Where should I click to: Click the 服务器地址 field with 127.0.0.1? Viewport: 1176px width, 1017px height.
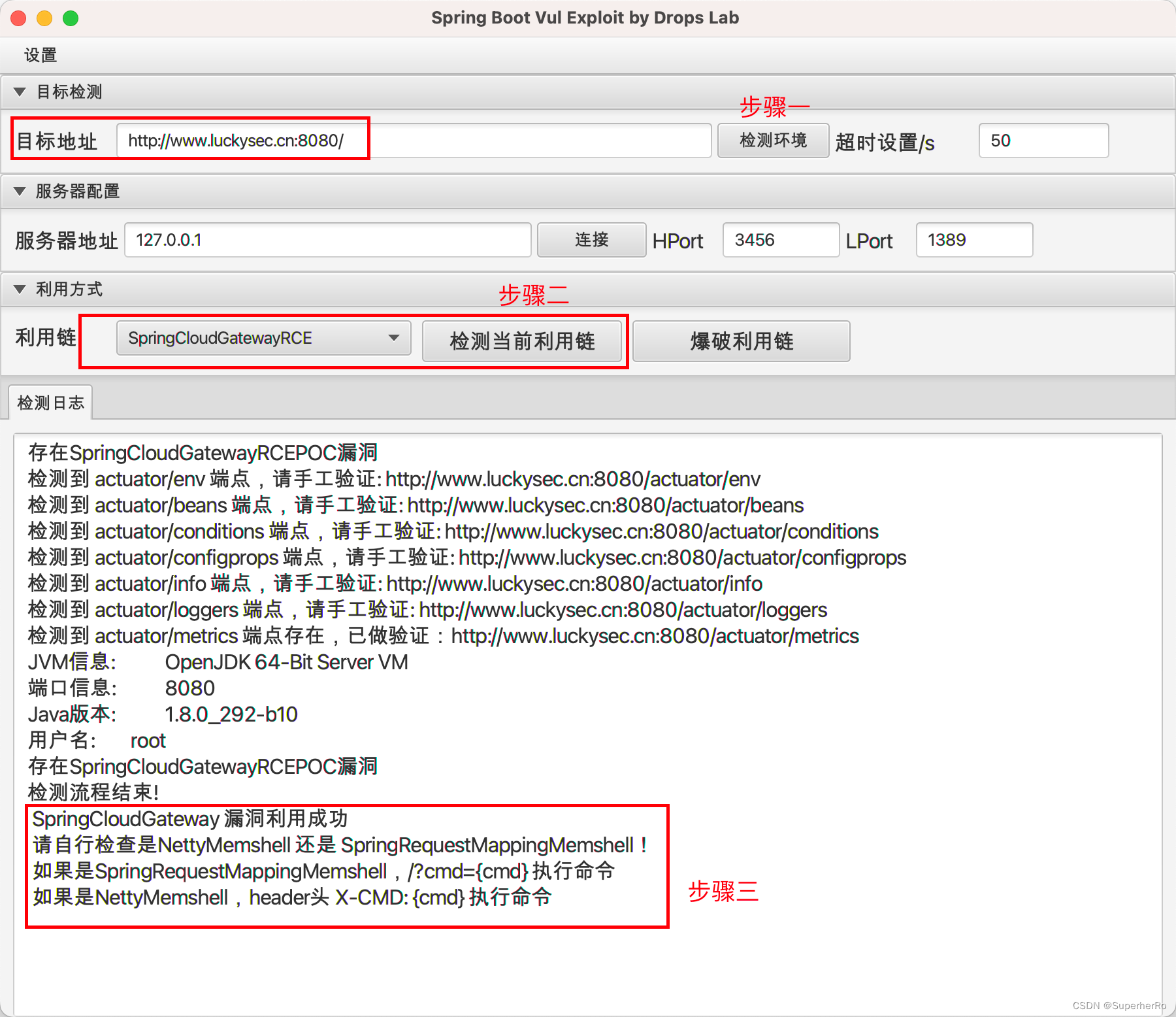(327, 240)
